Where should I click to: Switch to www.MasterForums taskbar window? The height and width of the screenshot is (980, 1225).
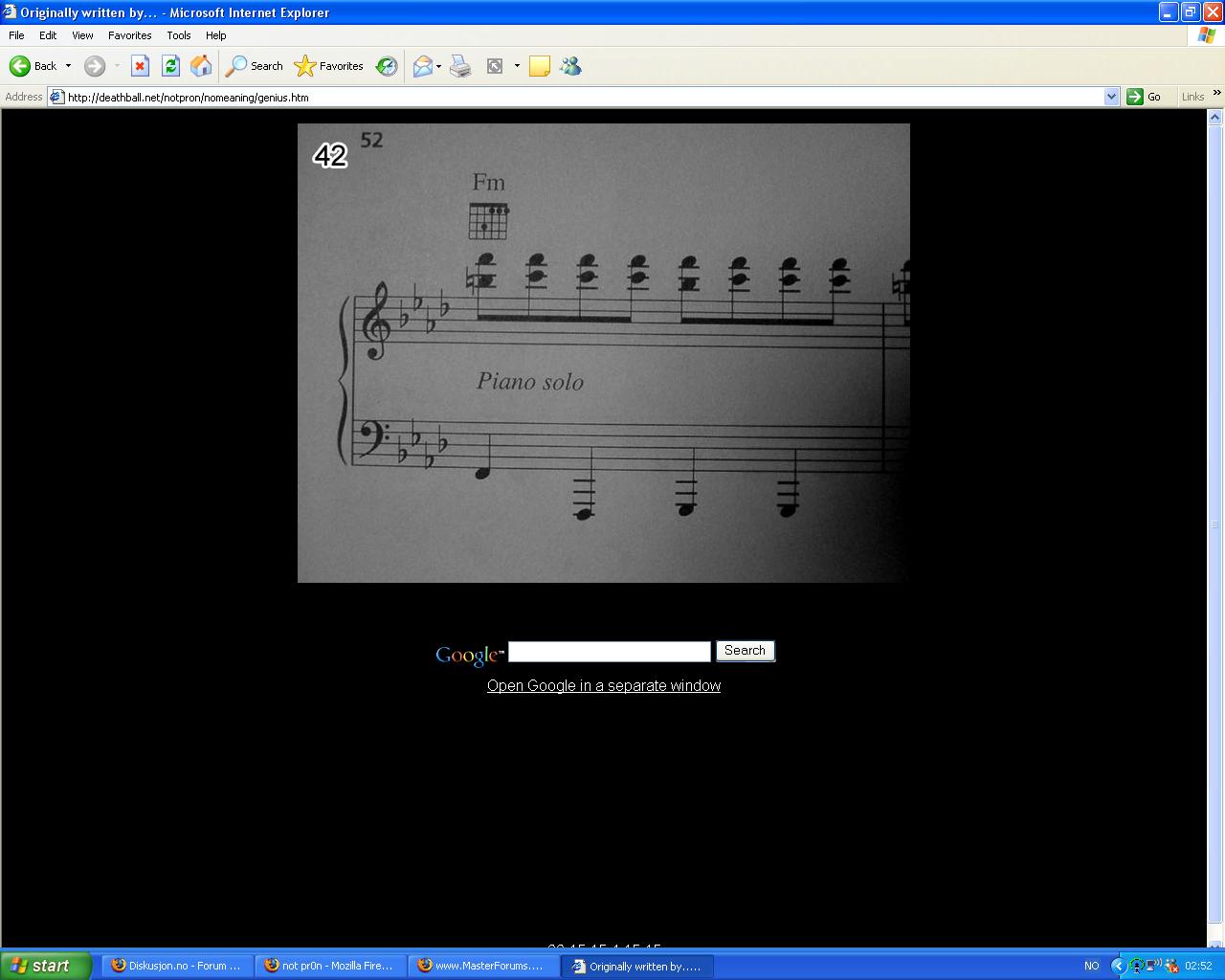483,966
